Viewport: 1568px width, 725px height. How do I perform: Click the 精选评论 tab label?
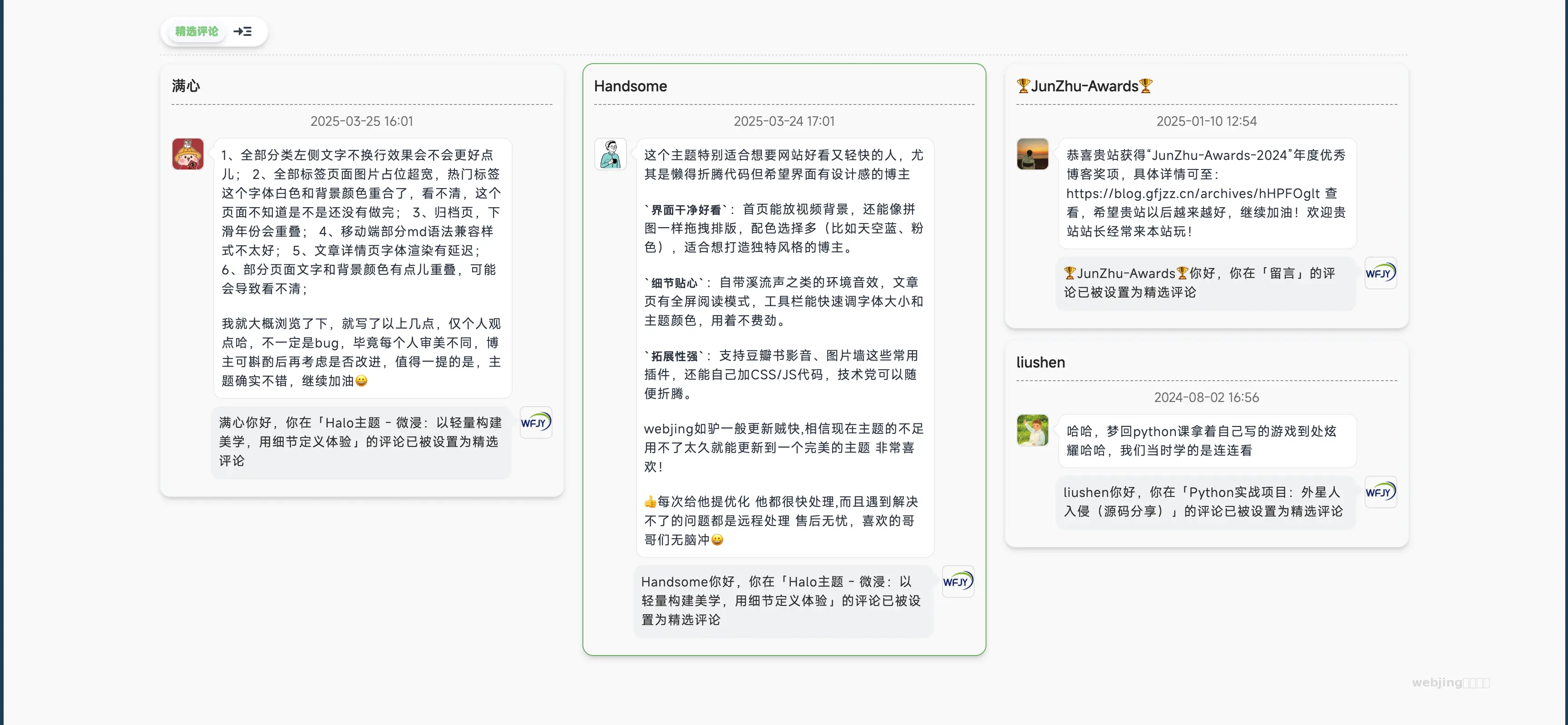coord(196,31)
